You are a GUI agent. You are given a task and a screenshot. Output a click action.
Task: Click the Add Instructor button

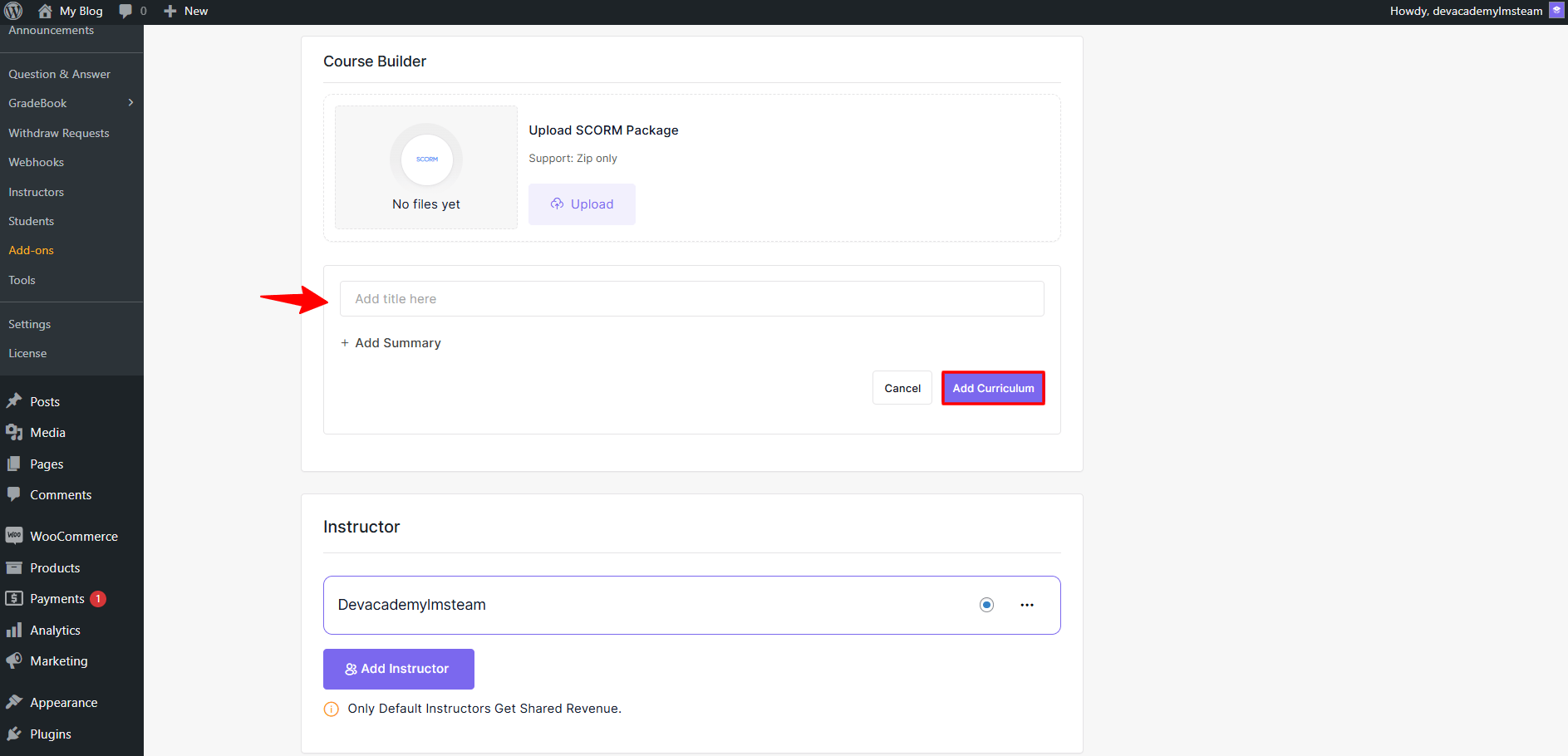[x=398, y=669]
